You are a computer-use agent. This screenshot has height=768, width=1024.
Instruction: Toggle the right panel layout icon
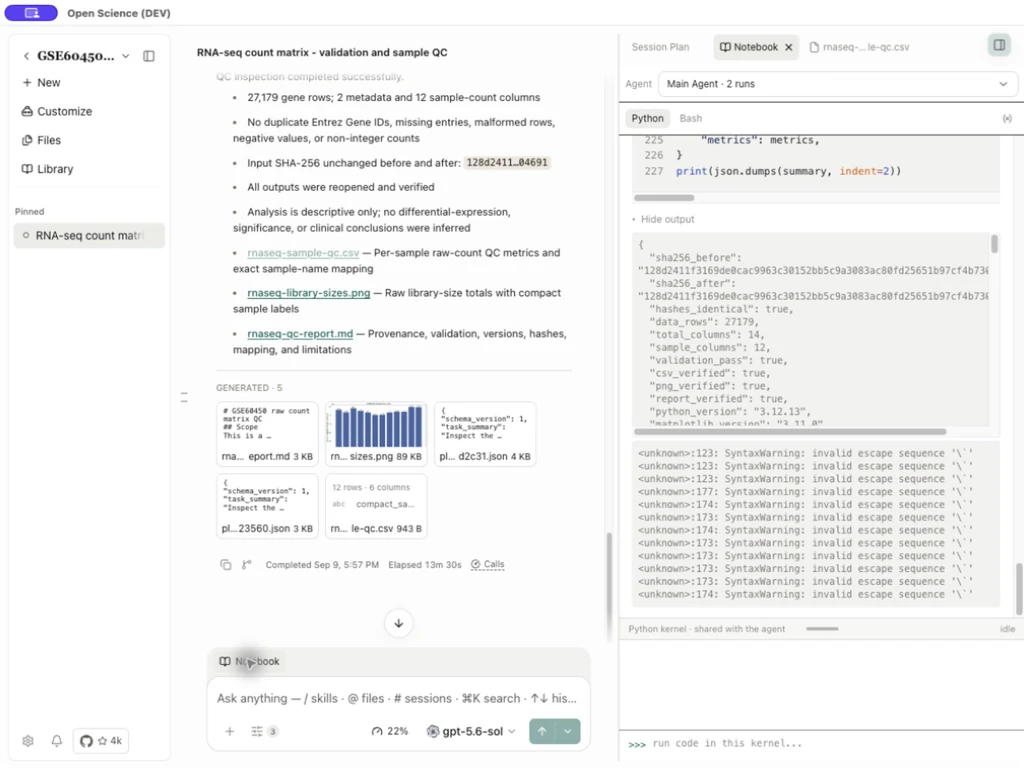[x=999, y=45]
